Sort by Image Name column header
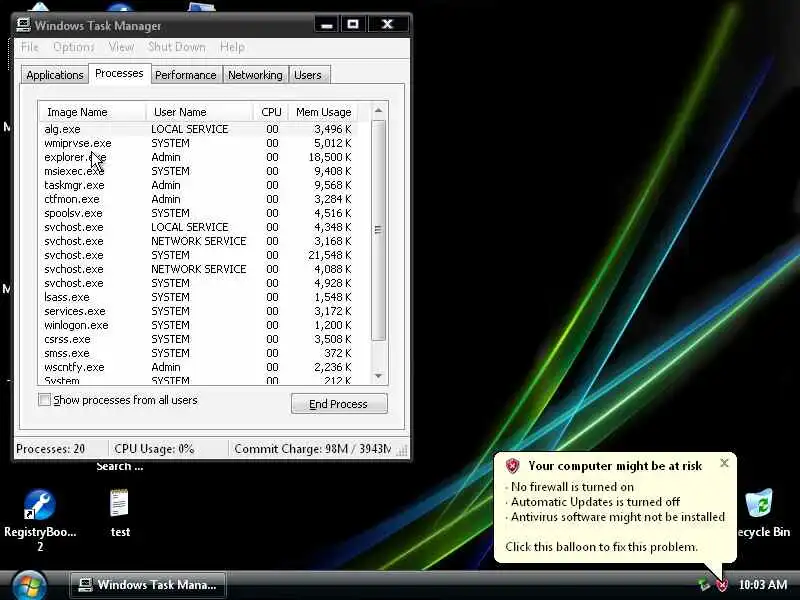Viewport: 800px width, 600px height. pos(92,112)
